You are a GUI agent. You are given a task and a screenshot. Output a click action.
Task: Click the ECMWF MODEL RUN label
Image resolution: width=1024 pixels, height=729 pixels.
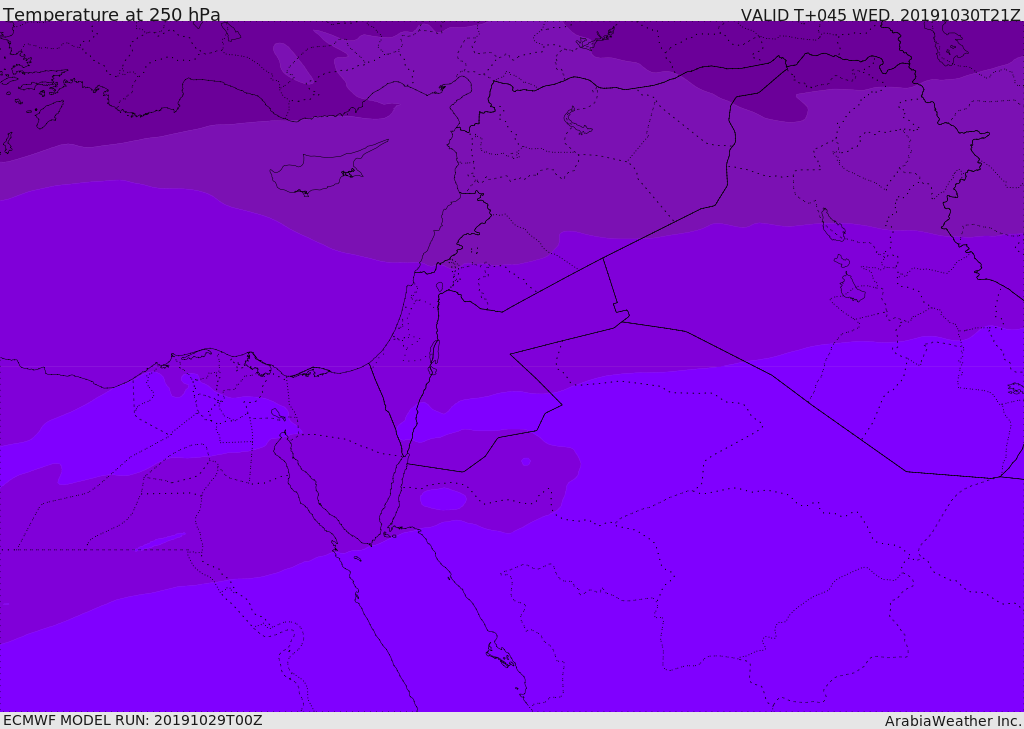pyautogui.click(x=132, y=720)
